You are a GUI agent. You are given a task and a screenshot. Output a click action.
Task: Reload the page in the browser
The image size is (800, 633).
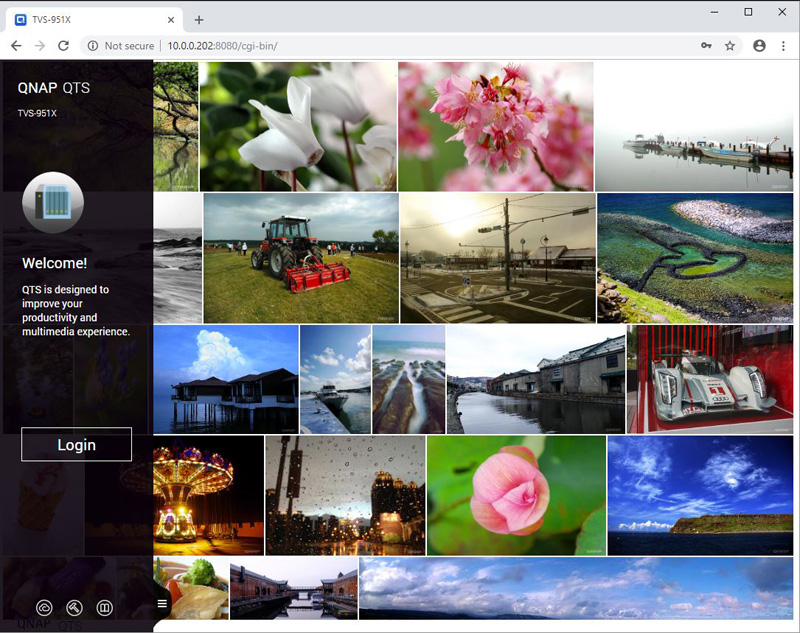[63, 46]
